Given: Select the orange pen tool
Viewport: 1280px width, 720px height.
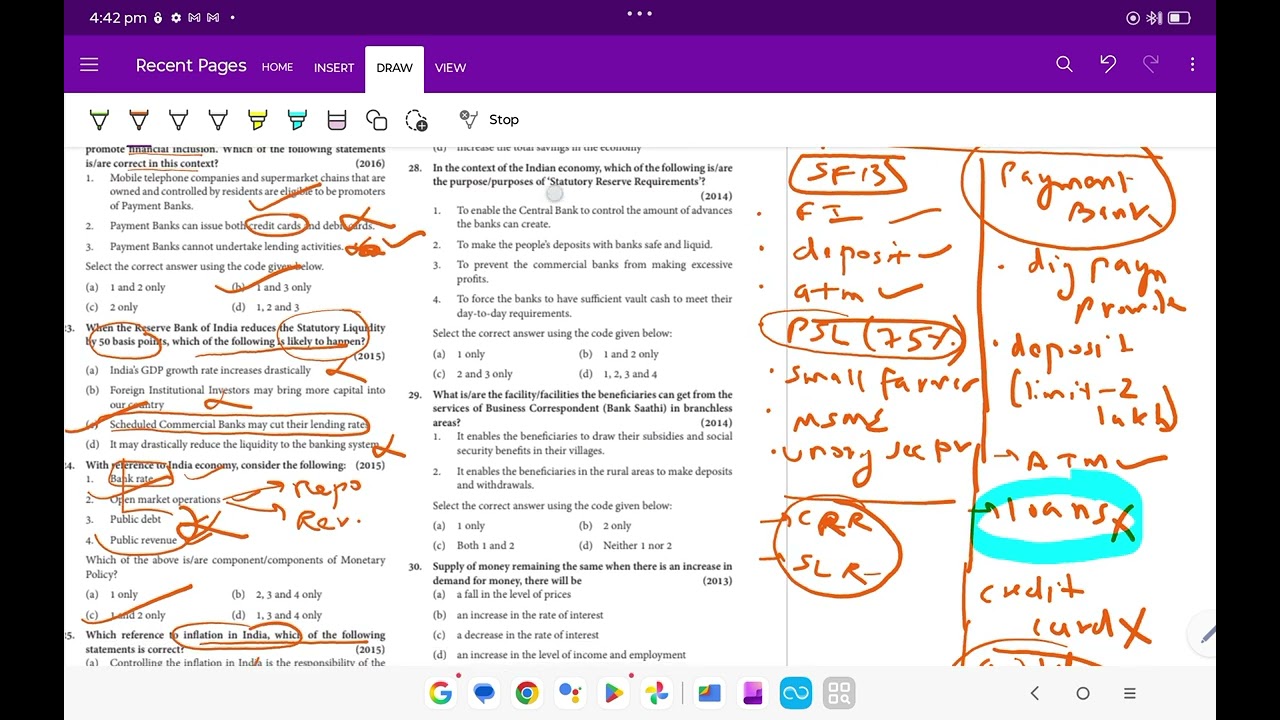Looking at the screenshot, I should coord(139,120).
